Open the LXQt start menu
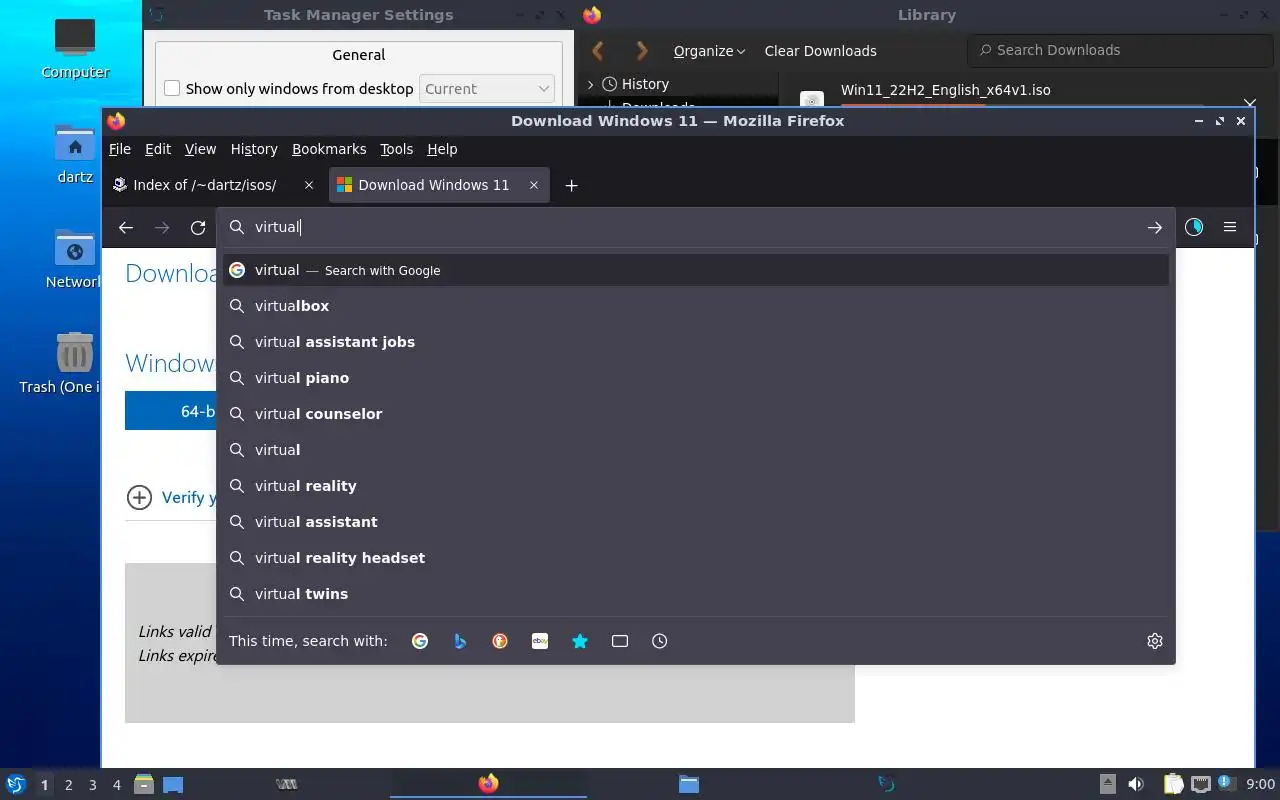1280x800 pixels. pyautogui.click(x=16, y=785)
